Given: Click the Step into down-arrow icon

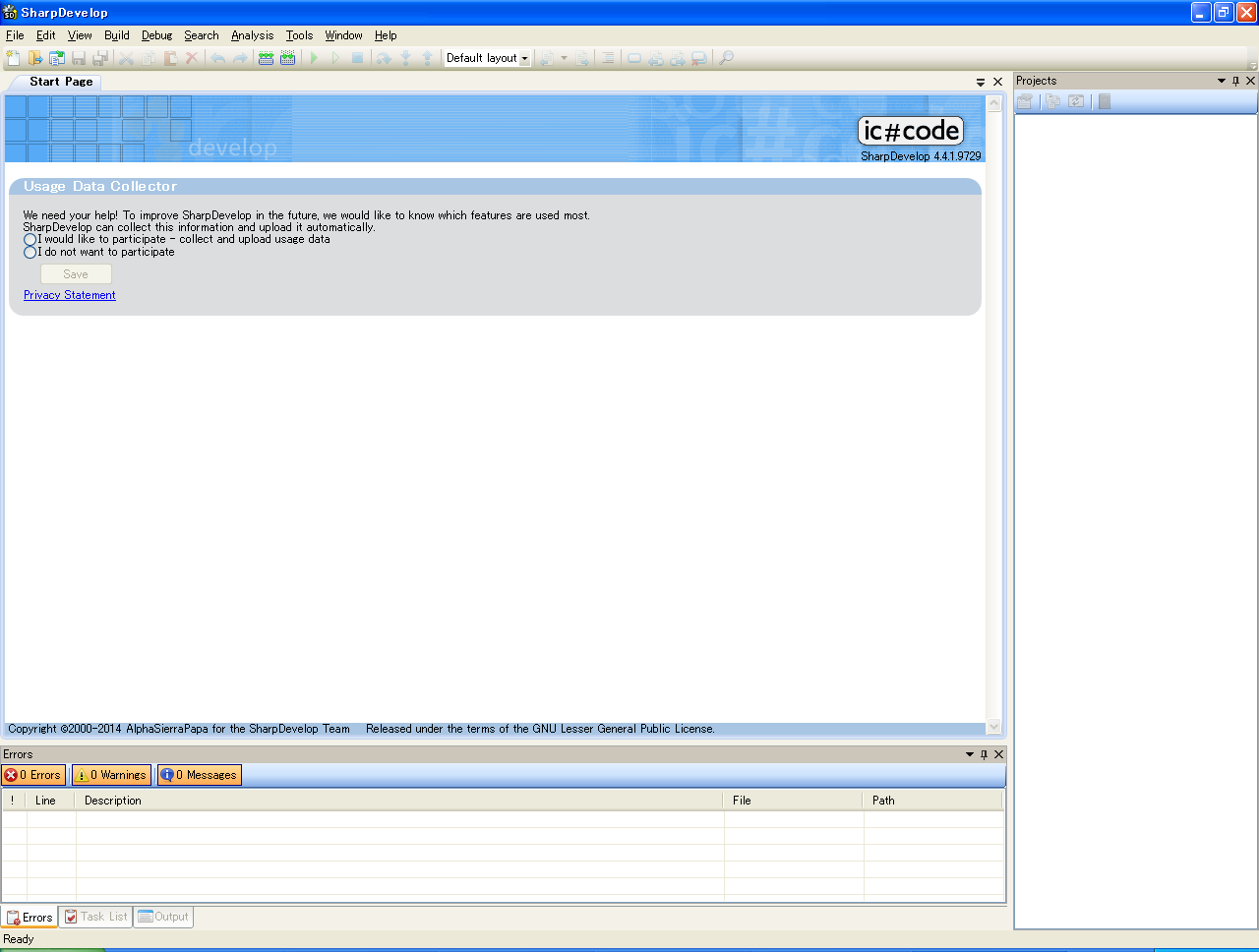Looking at the screenshot, I should click(x=405, y=58).
